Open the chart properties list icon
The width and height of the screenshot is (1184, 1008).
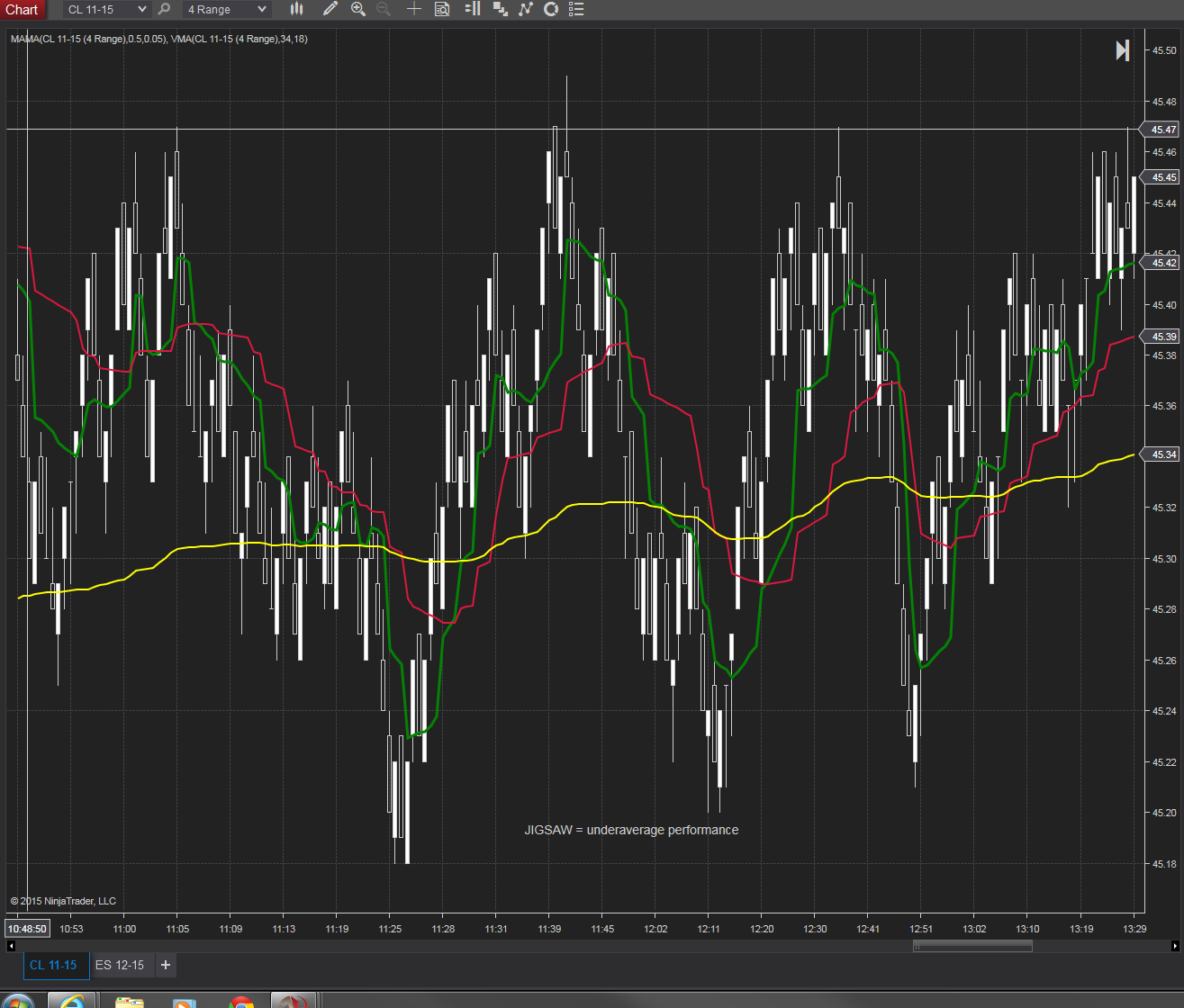pyautogui.click(x=577, y=9)
